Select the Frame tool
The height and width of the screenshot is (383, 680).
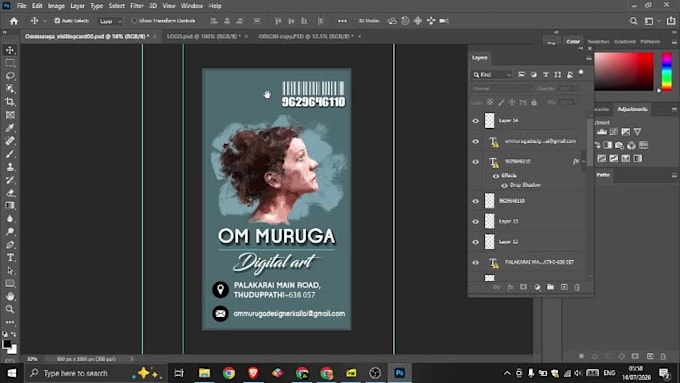click(10, 115)
